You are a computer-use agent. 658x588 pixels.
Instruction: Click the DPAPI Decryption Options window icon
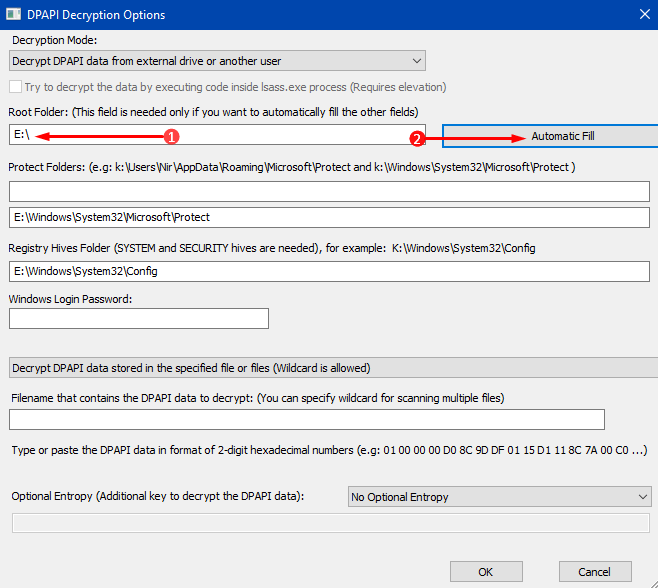tap(13, 14)
